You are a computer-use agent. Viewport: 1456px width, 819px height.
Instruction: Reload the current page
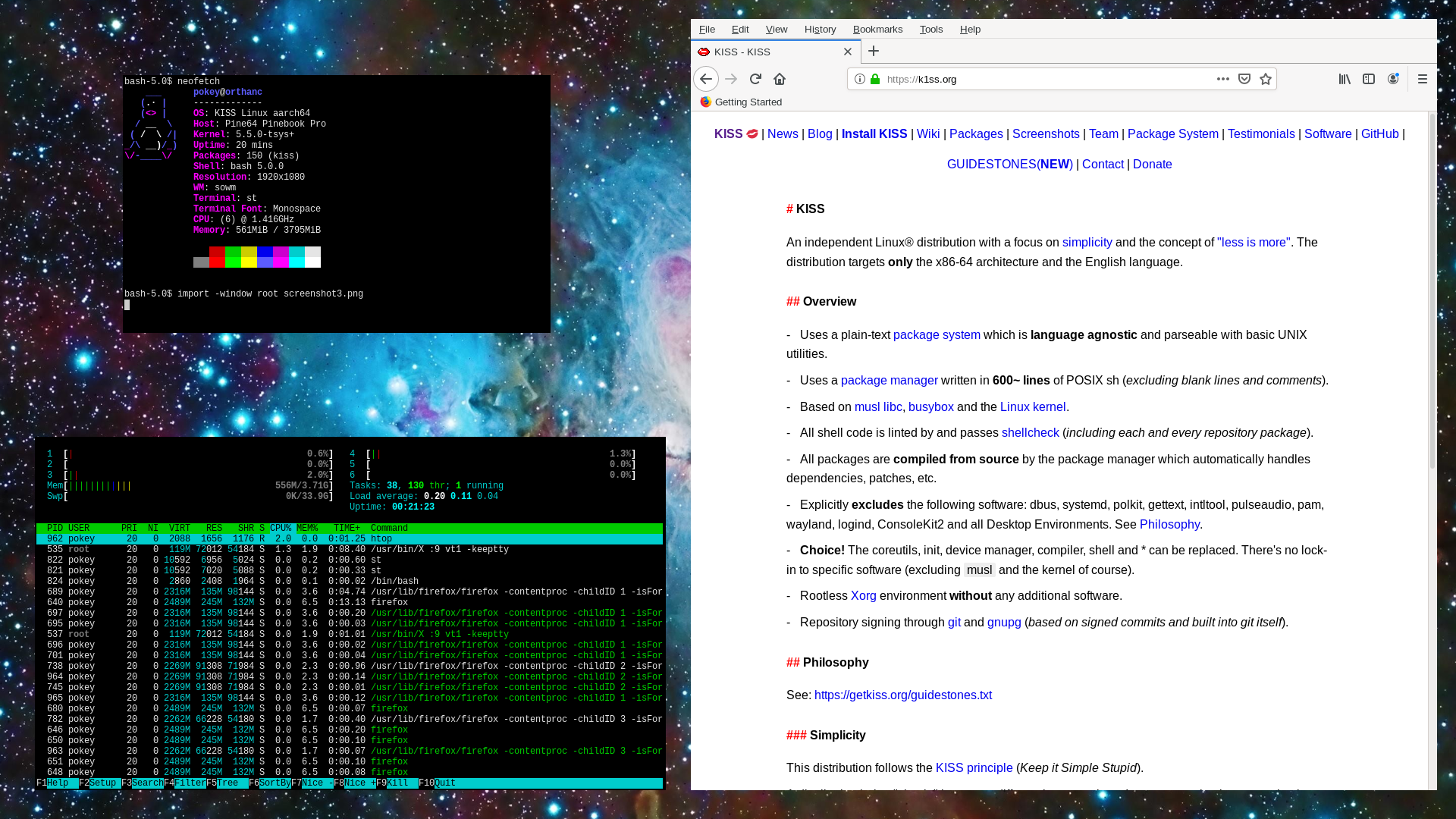click(755, 79)
